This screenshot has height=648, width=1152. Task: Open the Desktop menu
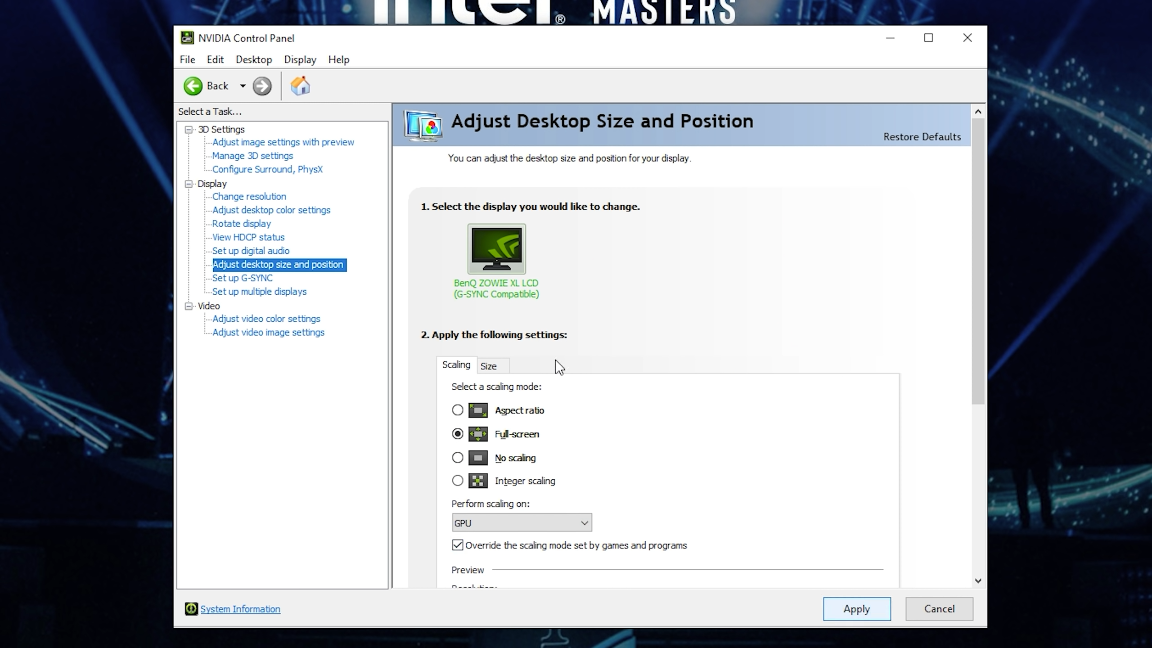pyautogui.click(x=253, y=60)
